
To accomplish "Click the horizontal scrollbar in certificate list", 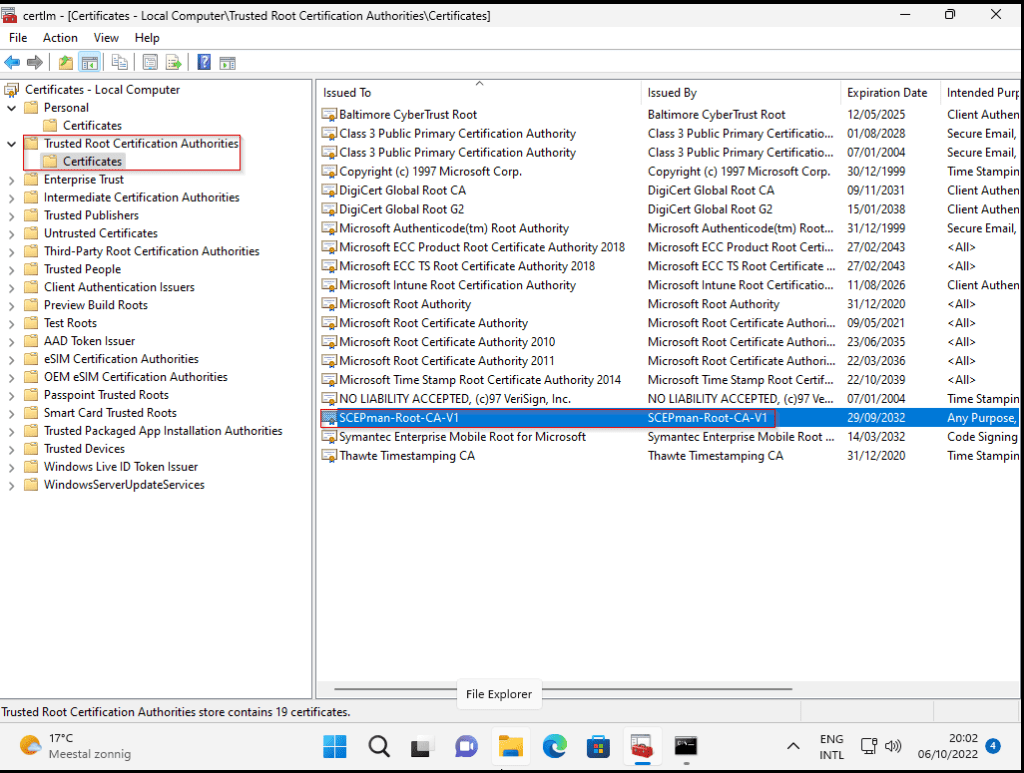I will pyautogui.click(x=560, y=689).
